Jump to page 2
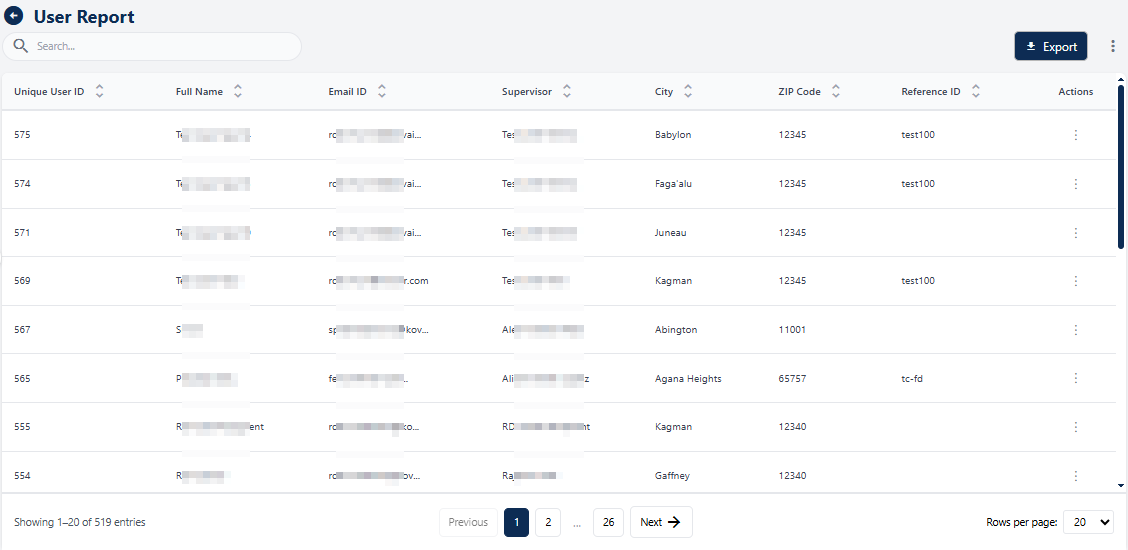The height and width of the screenshot is (550, 1128). tap(548, 522)
